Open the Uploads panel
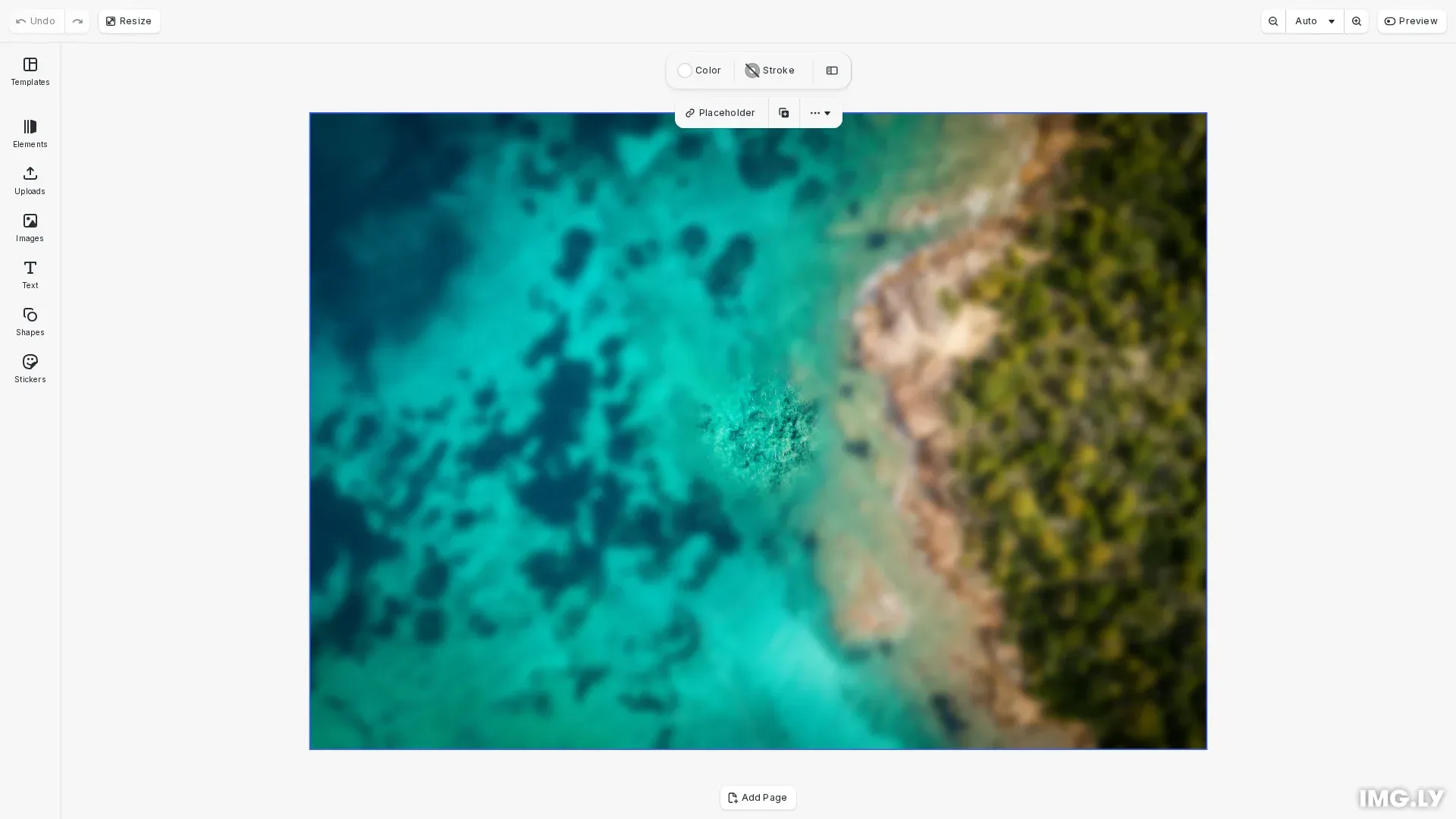The height and width of the screenshot is (819, 1456). click(30, 180)
